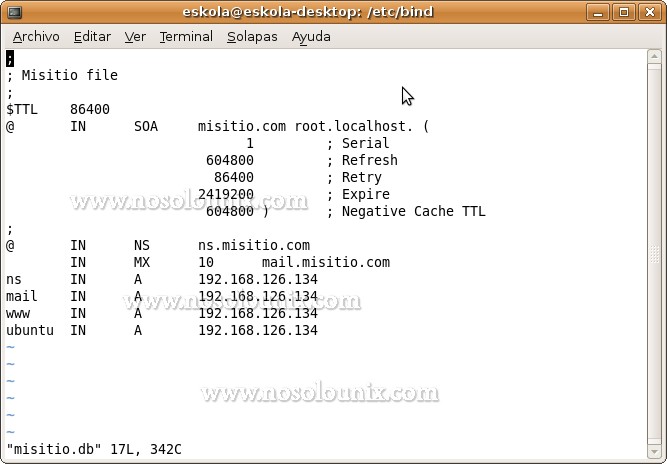
Task: Click the vim status line '"misitio.db" 17L, 342C'
Action: pos(94,450)
